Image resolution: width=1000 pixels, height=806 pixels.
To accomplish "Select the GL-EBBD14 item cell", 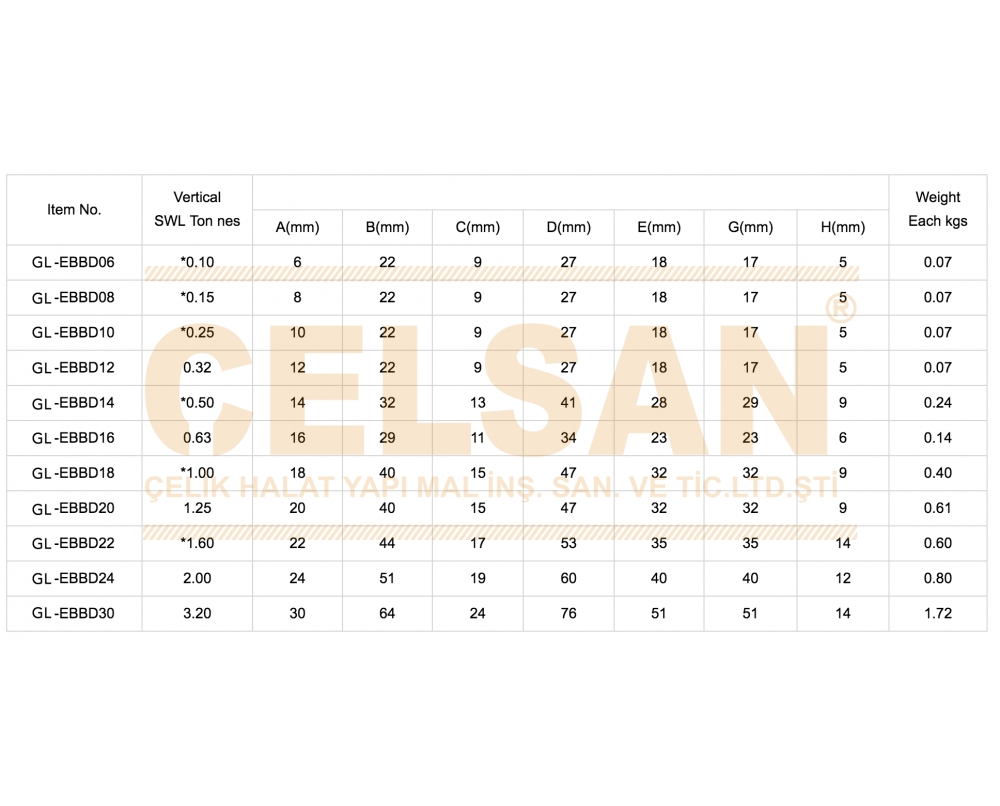I will pyautogui.click(x=73, y=403).
